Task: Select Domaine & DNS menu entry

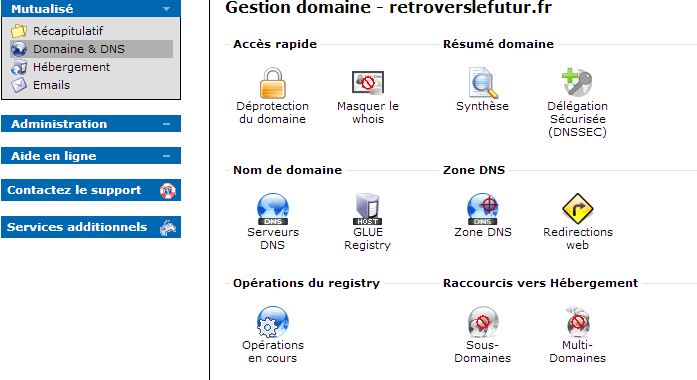Action: coord(92,49)
